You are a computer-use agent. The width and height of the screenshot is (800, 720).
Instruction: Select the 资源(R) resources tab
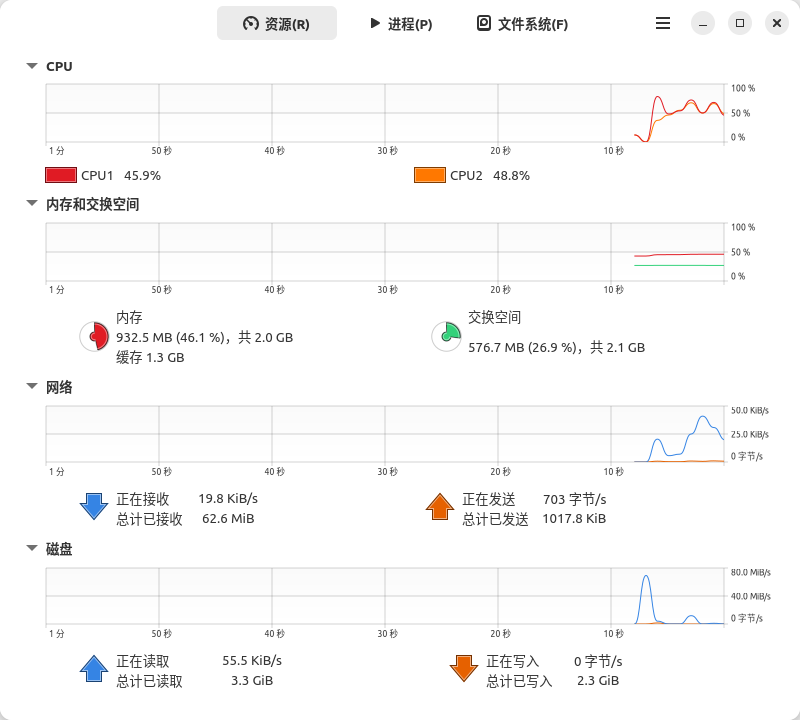(277, 23)
